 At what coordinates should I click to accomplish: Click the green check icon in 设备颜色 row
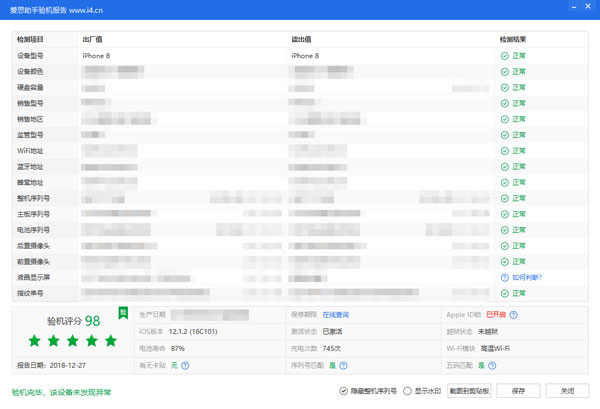click(505, 72)
